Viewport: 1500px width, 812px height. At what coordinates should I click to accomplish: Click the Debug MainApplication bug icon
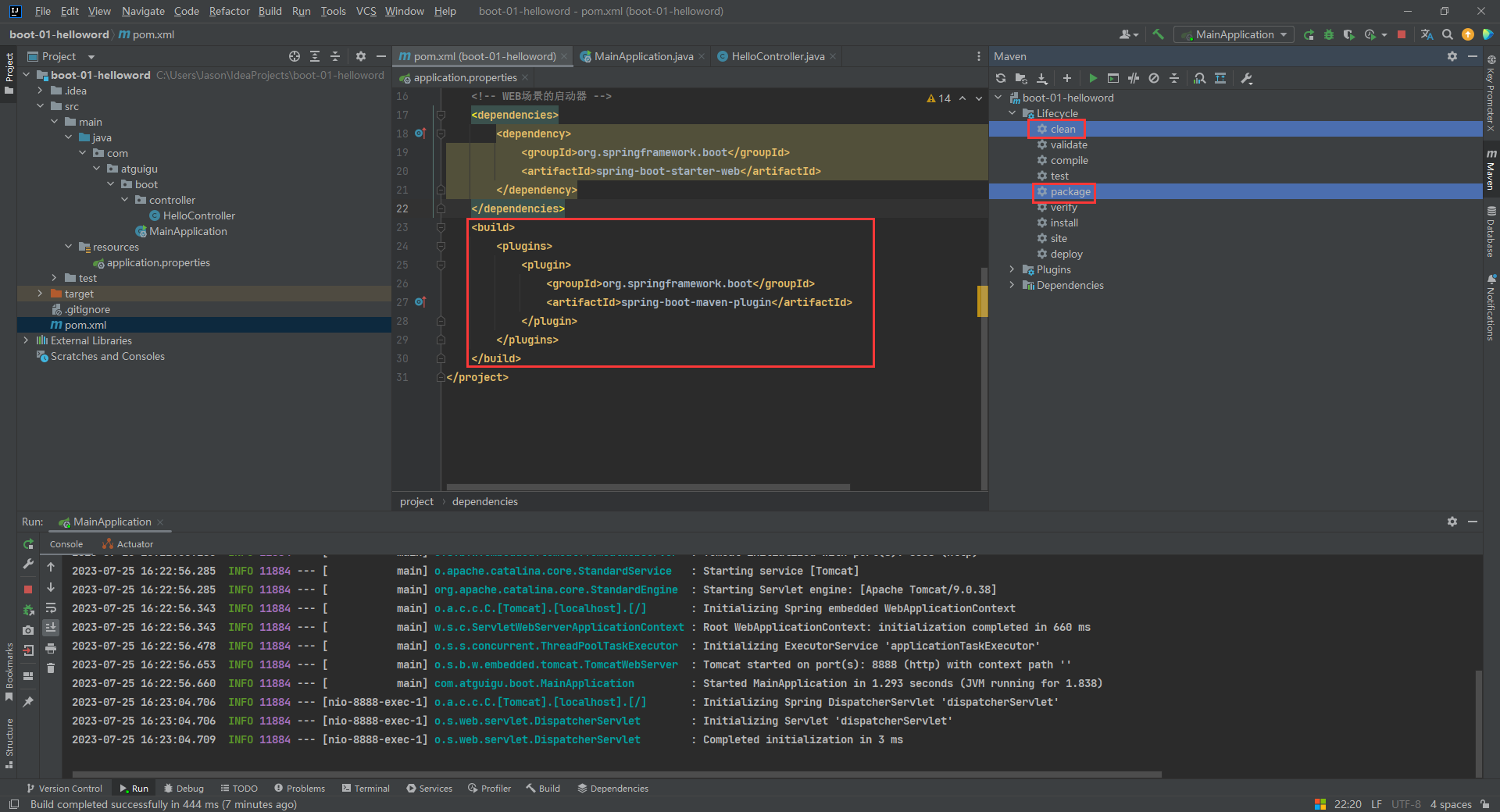pos(1329,34)
